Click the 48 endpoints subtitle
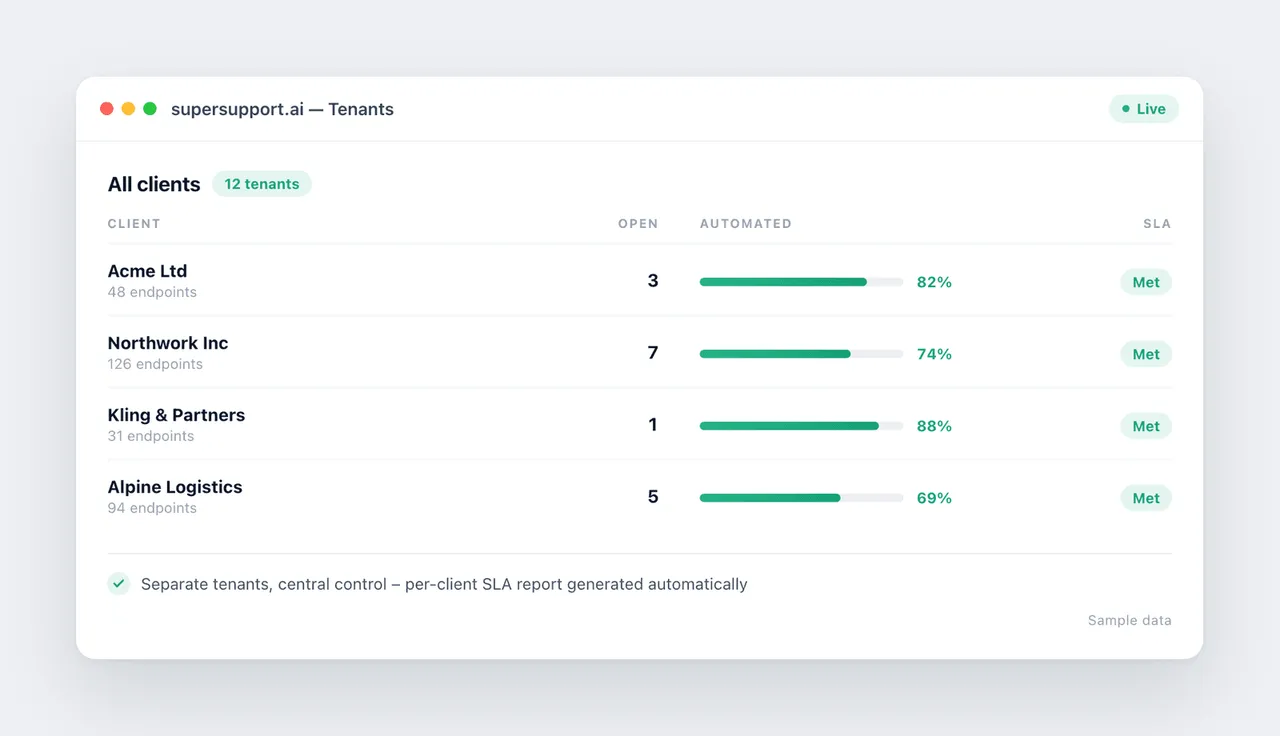 tap(152, 292)
